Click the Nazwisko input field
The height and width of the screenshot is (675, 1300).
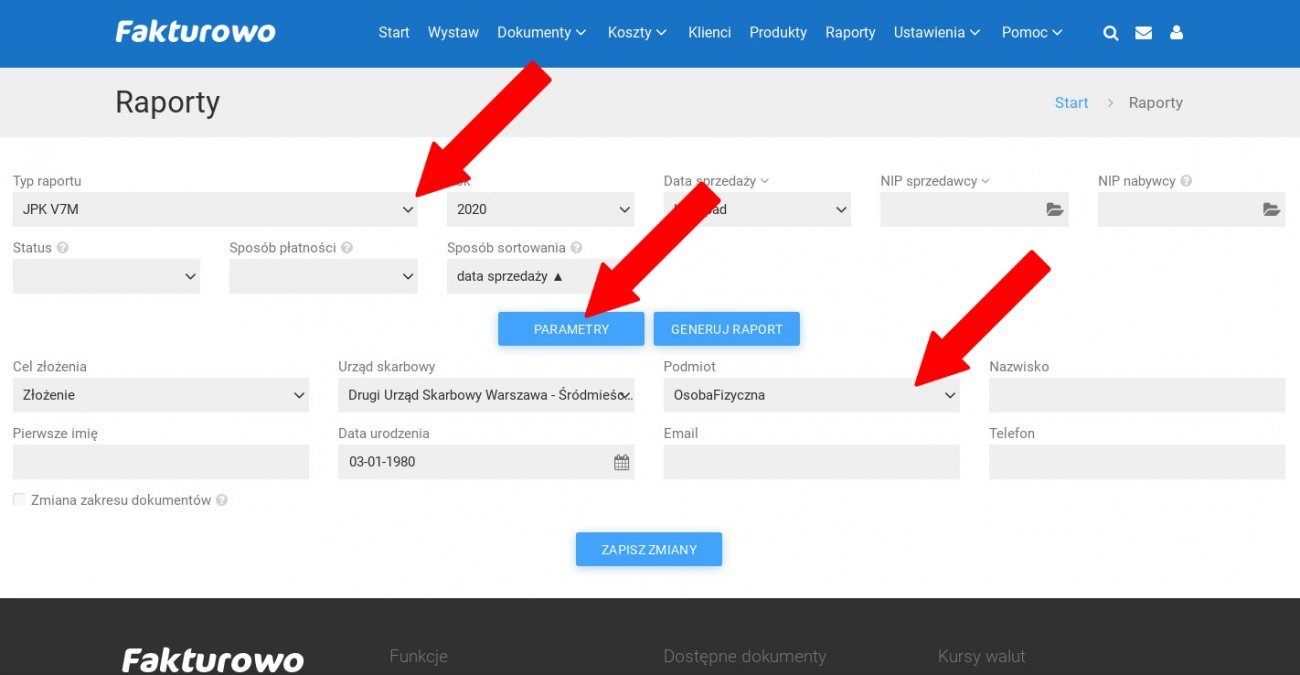pos(1136,395)
